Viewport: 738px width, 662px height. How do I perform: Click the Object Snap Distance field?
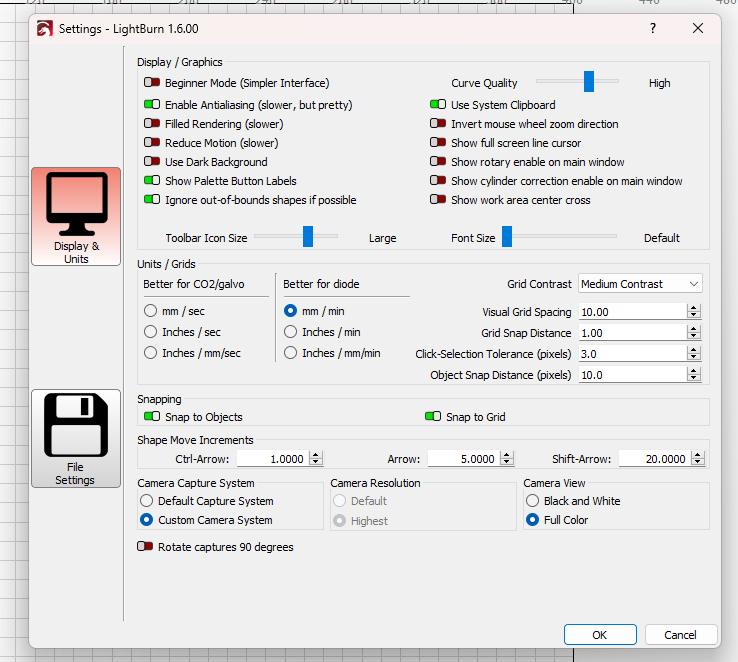coord(632,375)
